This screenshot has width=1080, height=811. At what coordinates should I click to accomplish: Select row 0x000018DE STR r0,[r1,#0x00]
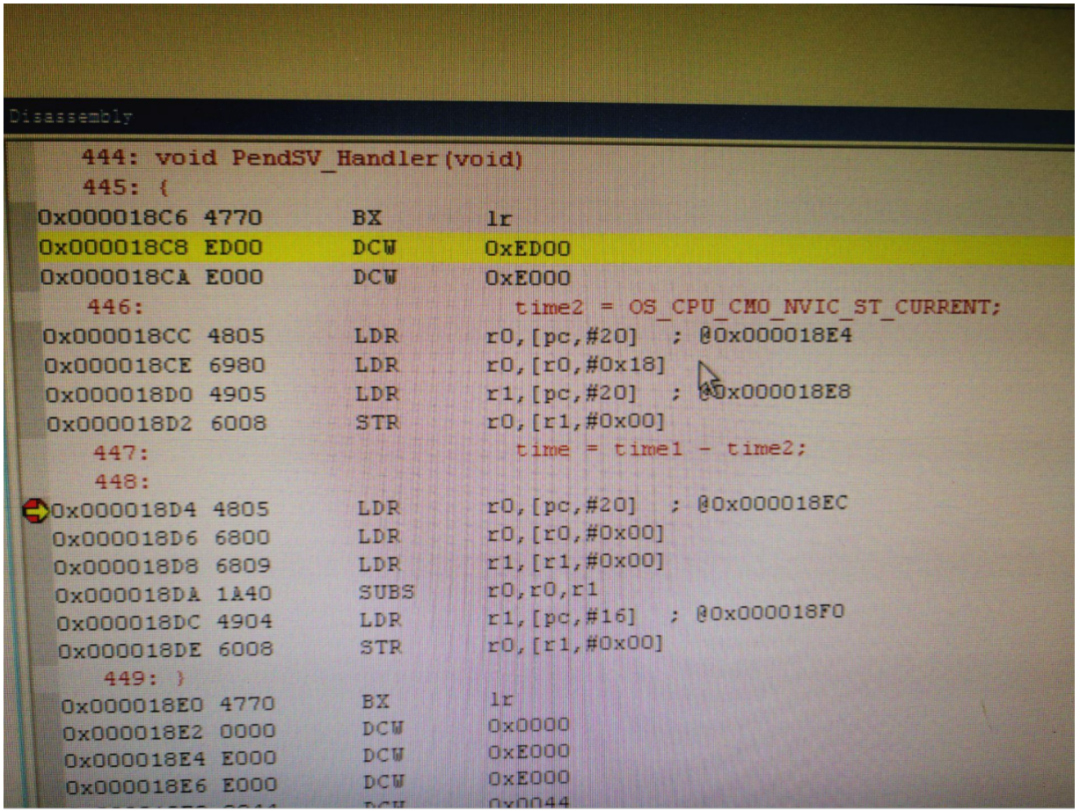click(x=360, y=648)
